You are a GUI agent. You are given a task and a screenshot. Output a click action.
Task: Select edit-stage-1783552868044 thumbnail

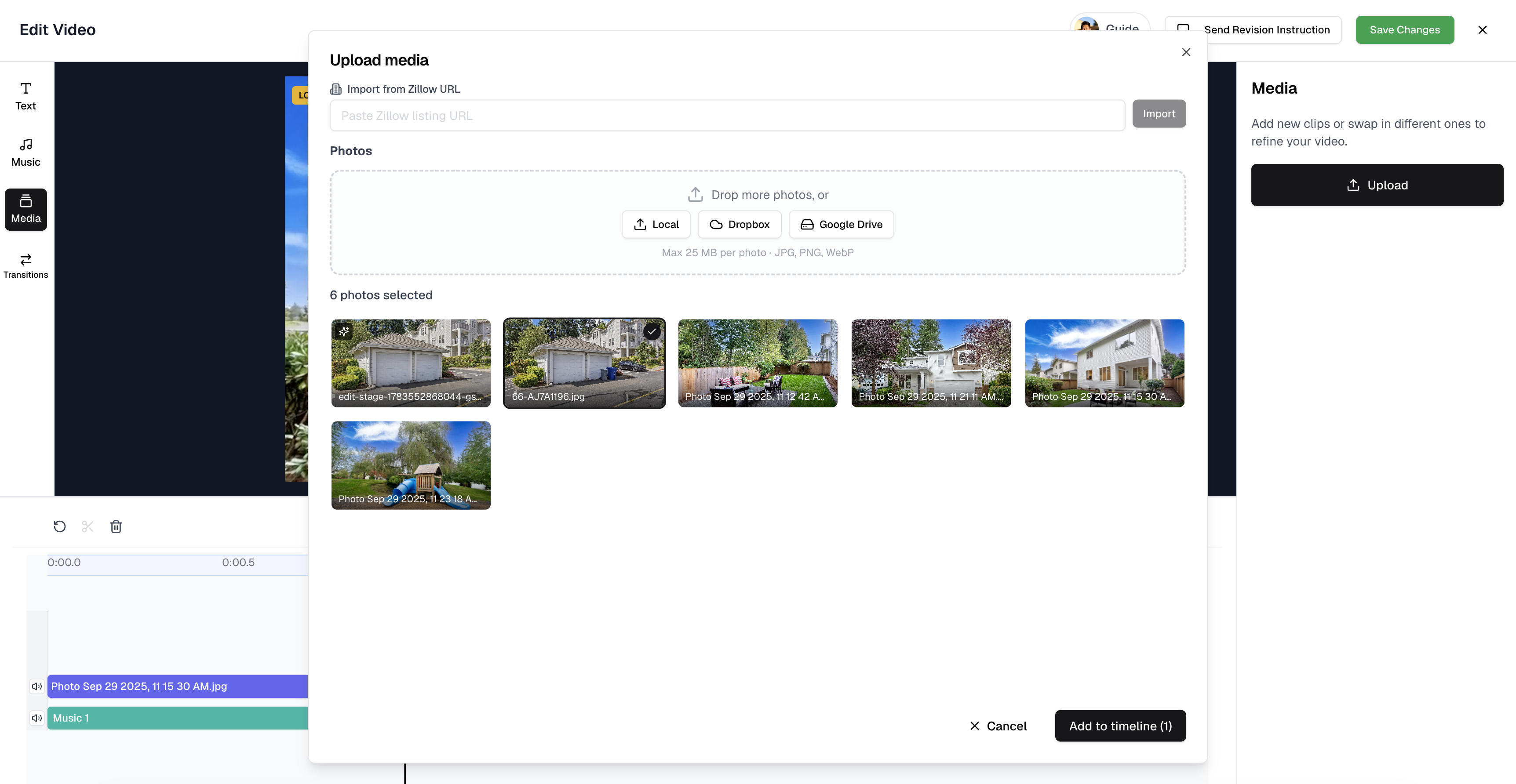[x=411, y=363]
